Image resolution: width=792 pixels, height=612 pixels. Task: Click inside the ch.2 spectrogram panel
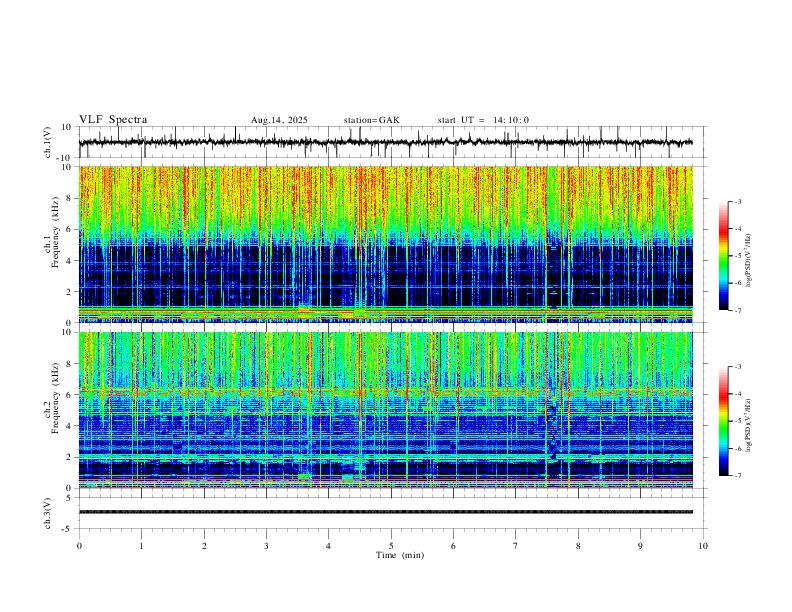tap(385, 410)
